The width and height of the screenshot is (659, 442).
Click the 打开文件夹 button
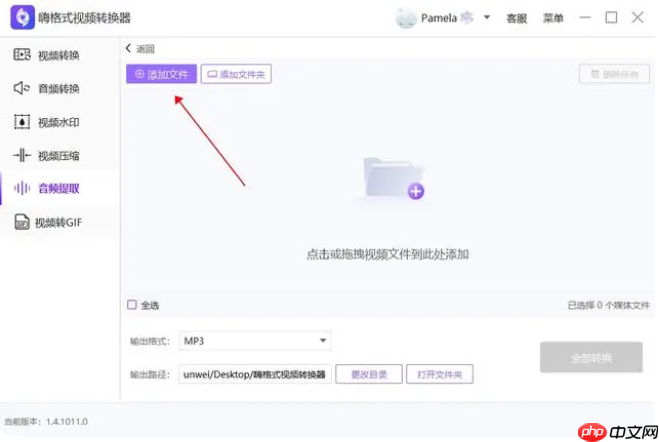pos(440,374)
